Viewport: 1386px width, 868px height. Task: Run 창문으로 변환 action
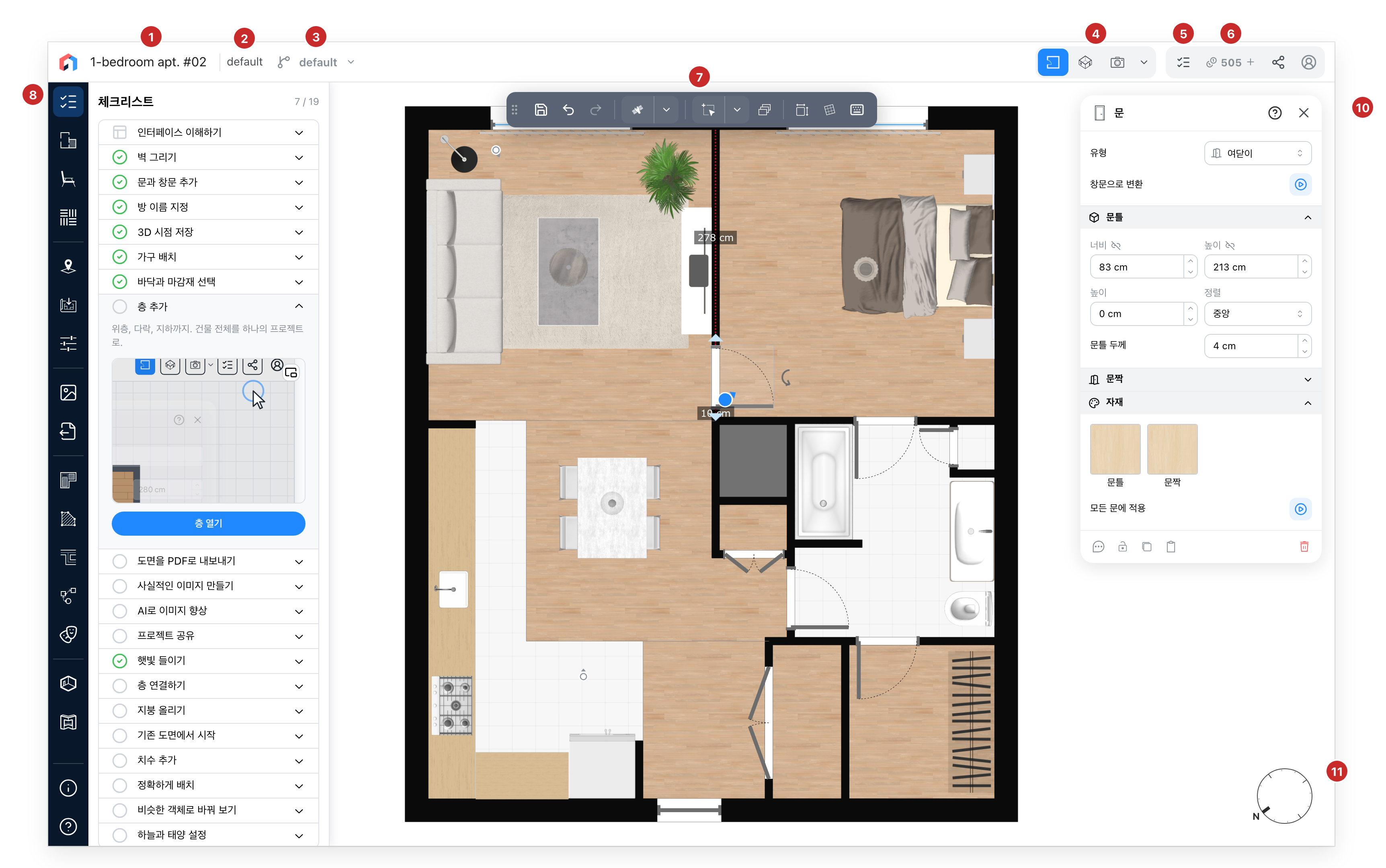pyautogui.click(x=1300, y=184)
